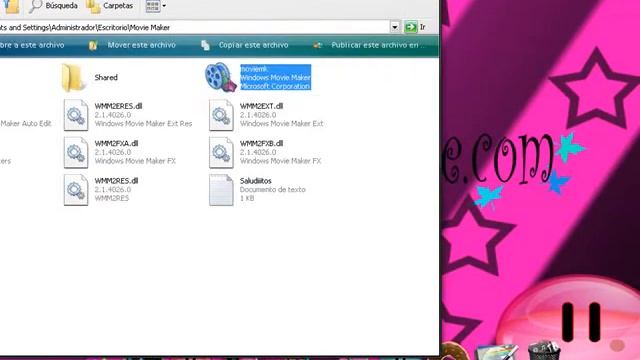Click the WMM2RES.dll file icon

(76, 190)
